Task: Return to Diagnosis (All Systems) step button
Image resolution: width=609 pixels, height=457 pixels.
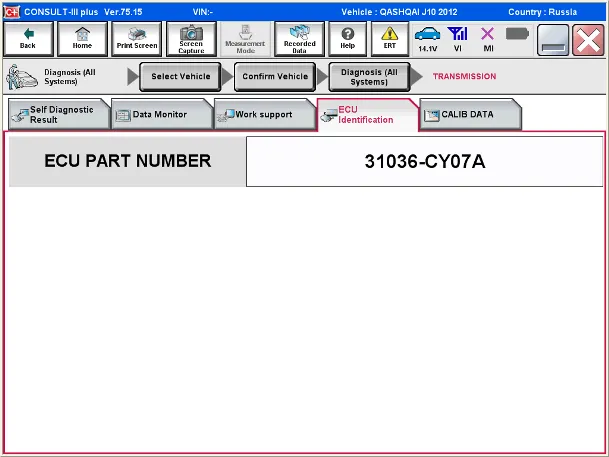Action: click(x=369, y=76)
